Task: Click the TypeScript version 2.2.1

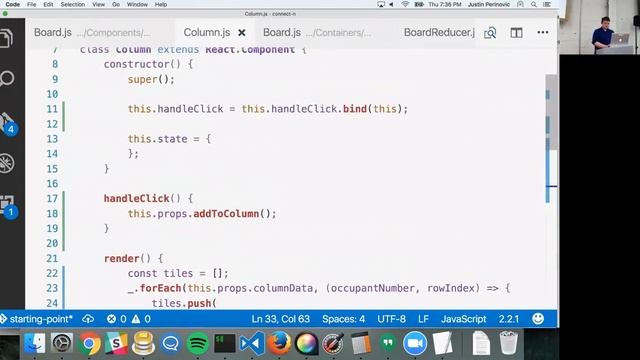Action: [x=509, y=319]
